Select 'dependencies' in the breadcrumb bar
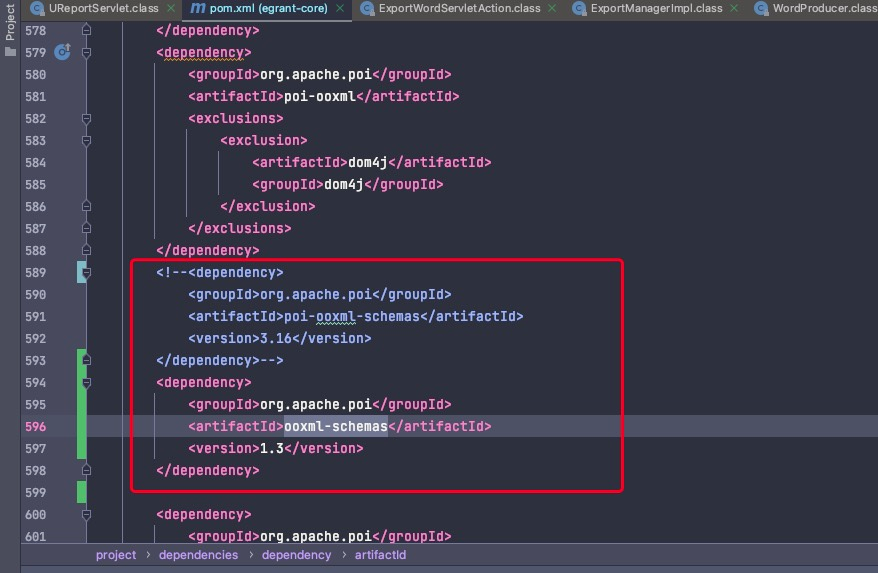The image size is (878, 573). coord(198,555)
